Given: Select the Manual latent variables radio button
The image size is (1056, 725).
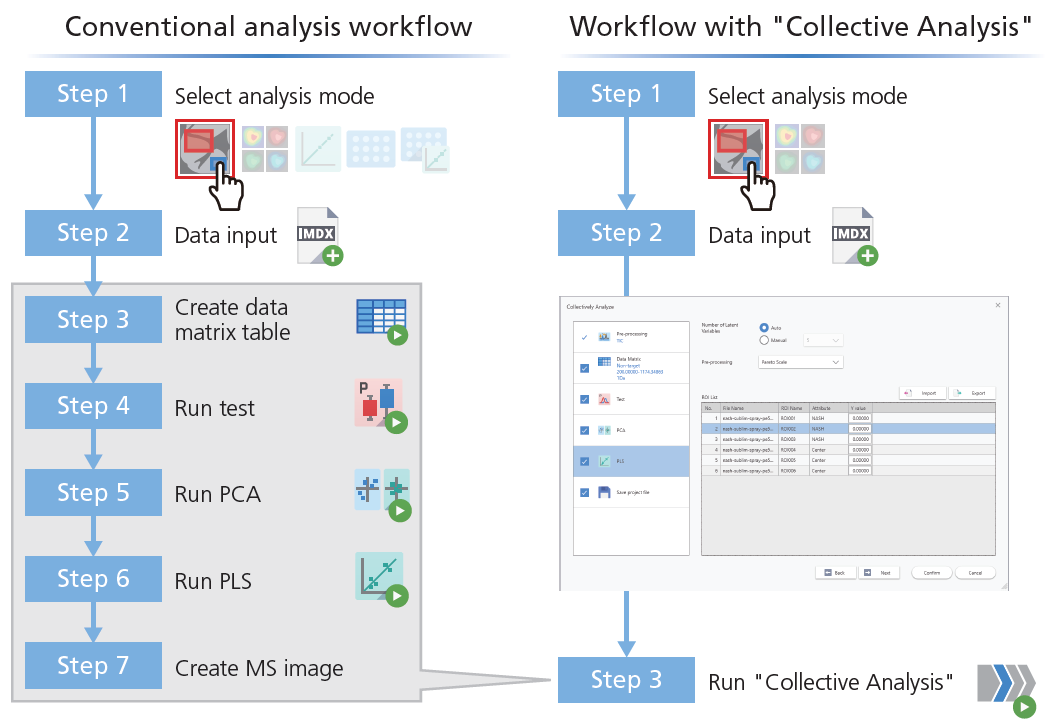Looking at the screenshot, I should coord(764,340).
